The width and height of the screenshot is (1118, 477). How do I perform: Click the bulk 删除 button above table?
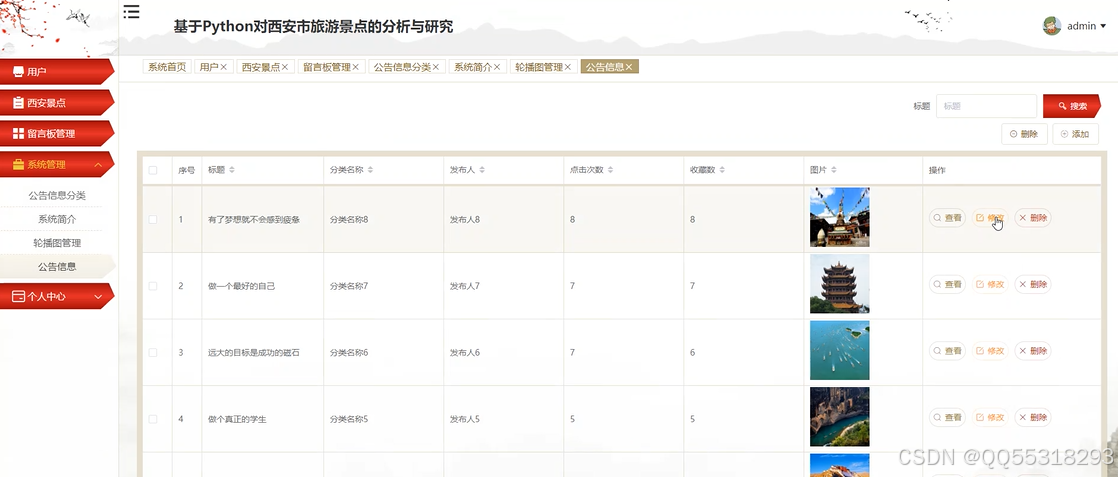(1024, 133)
